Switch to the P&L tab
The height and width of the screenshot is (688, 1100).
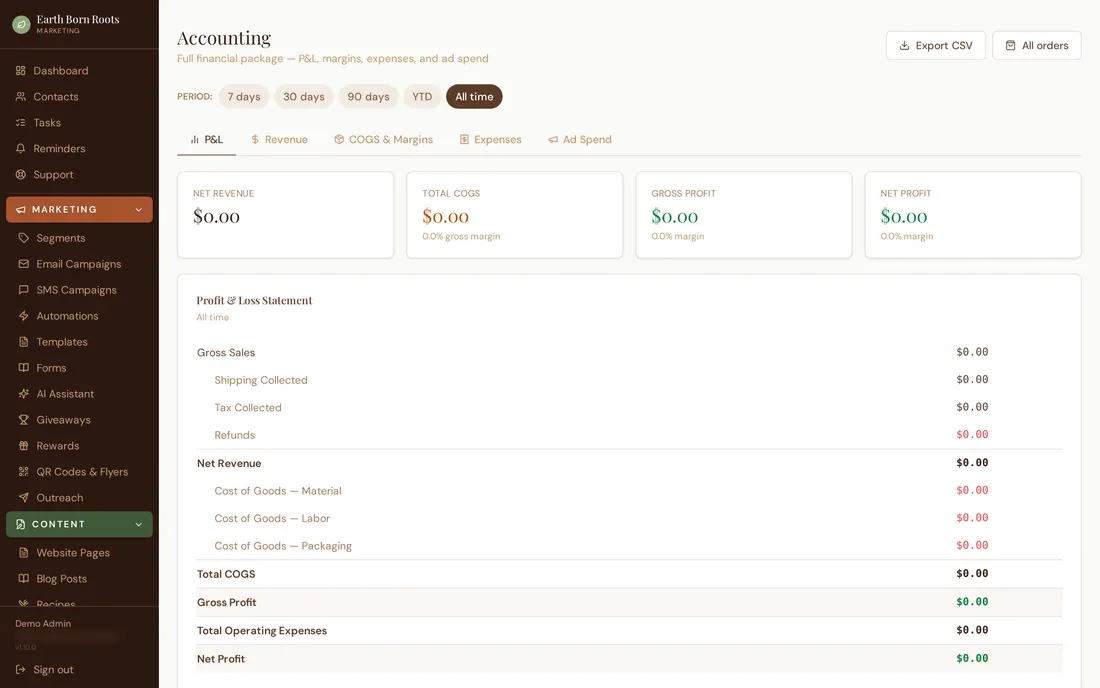click(206, 140)
